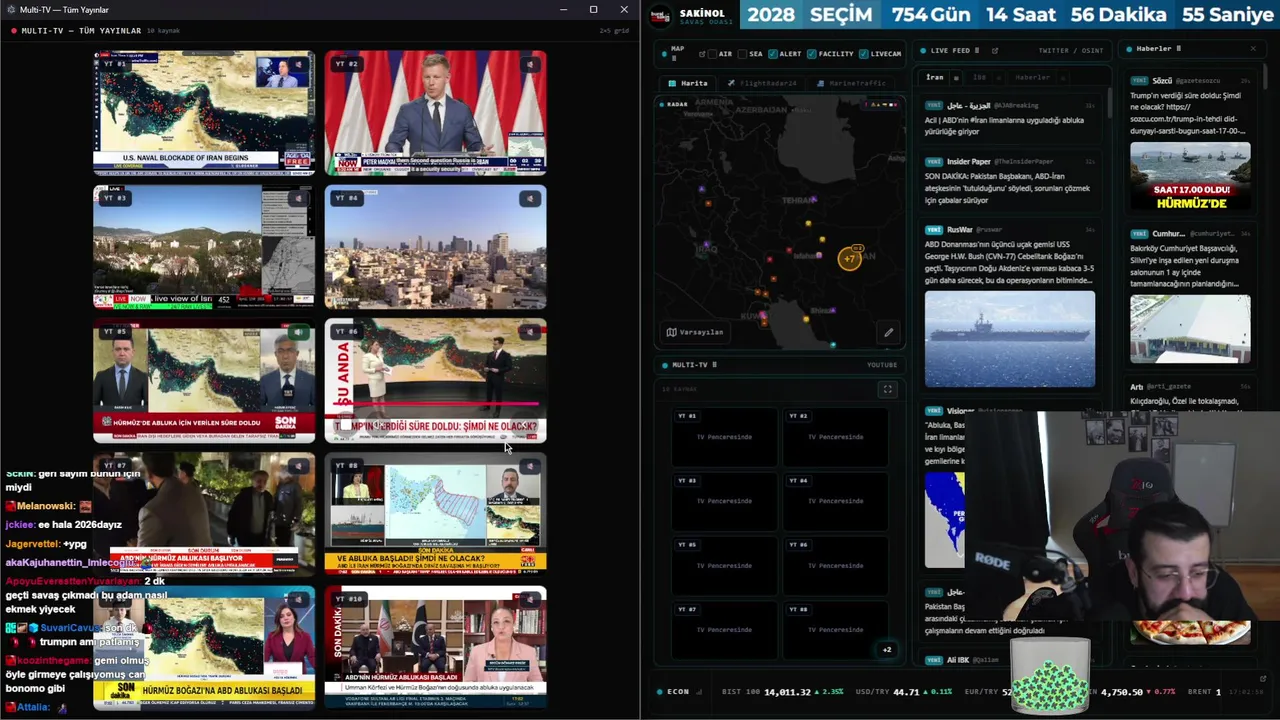The image size is (1280, 720).
Task: Click the '2028 SEÇİM' countdown text
Action: pyautogui.click(x=810, y=15)
